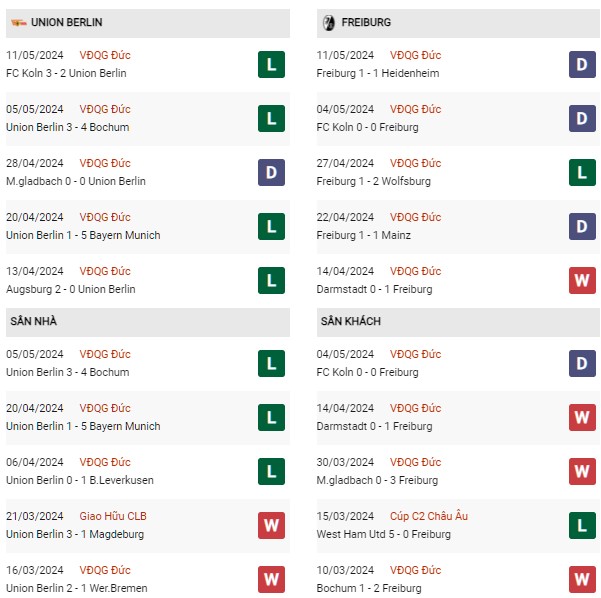This screenshot has height=598, width=601.
Task: Select the SÂN NHÀ section header
Action: click(x=148, y=322)
